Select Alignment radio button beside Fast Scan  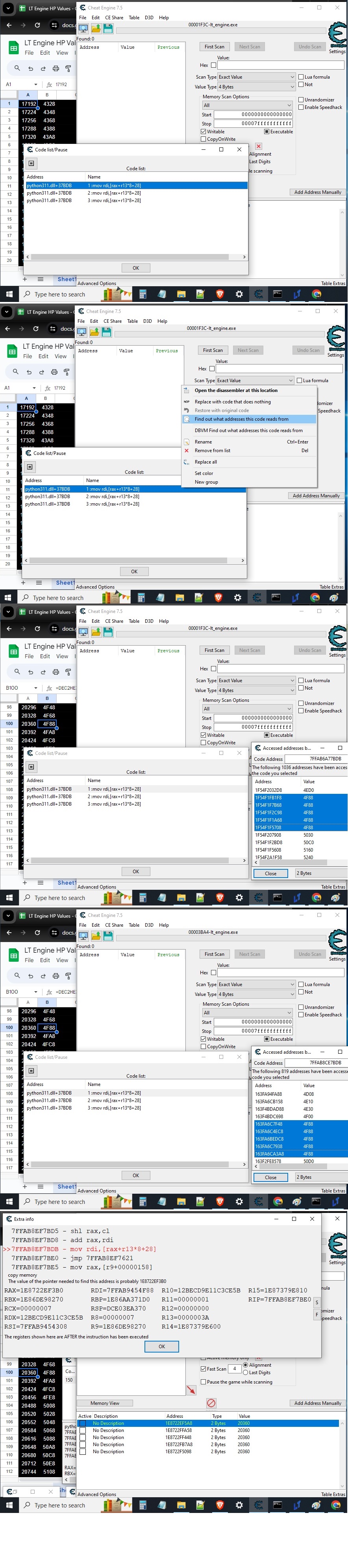point(245,1365)
